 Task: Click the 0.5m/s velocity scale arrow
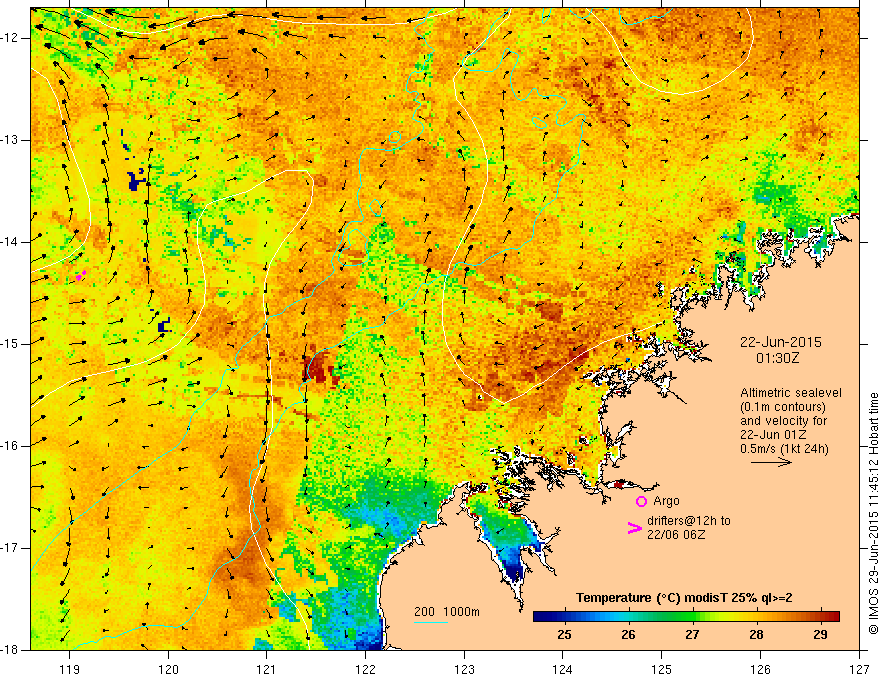point(771,462)
